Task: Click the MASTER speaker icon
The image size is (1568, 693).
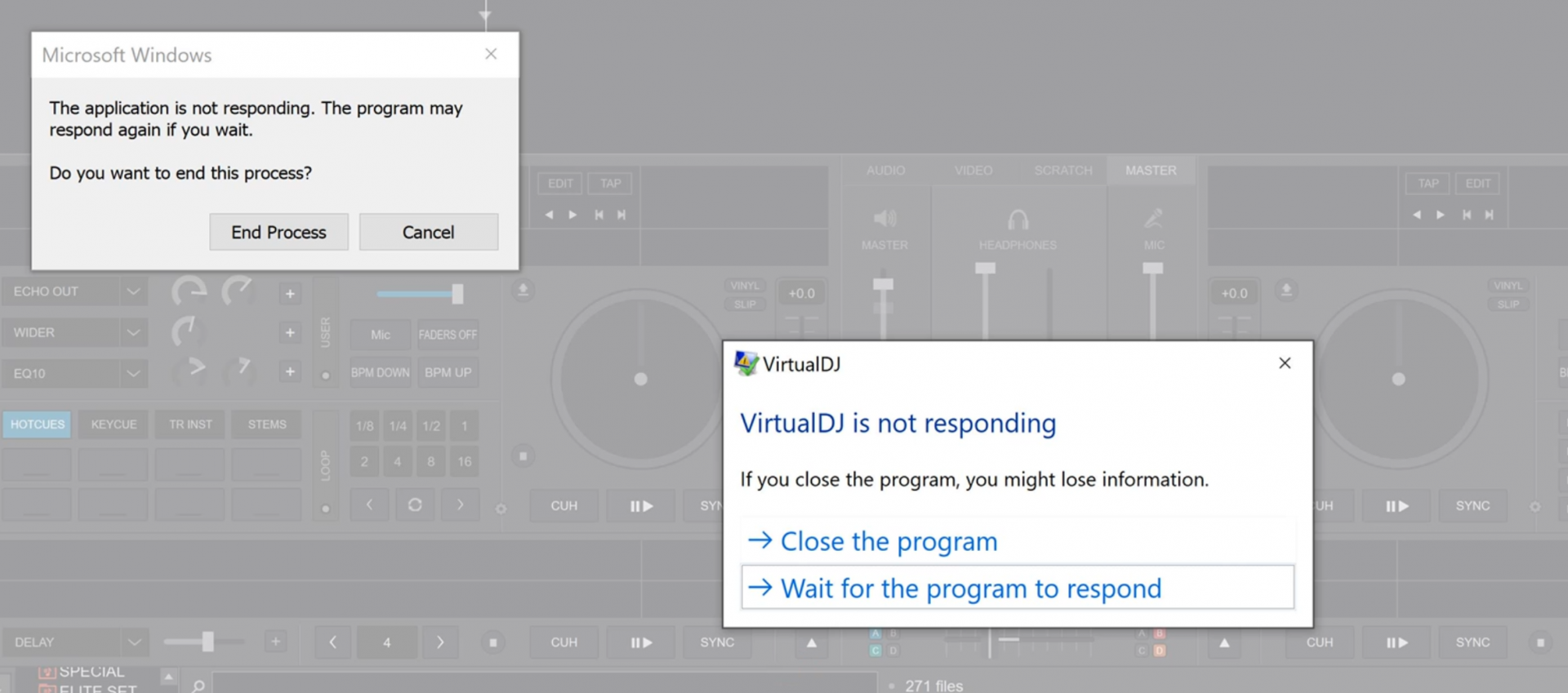Action: [884, 219]
